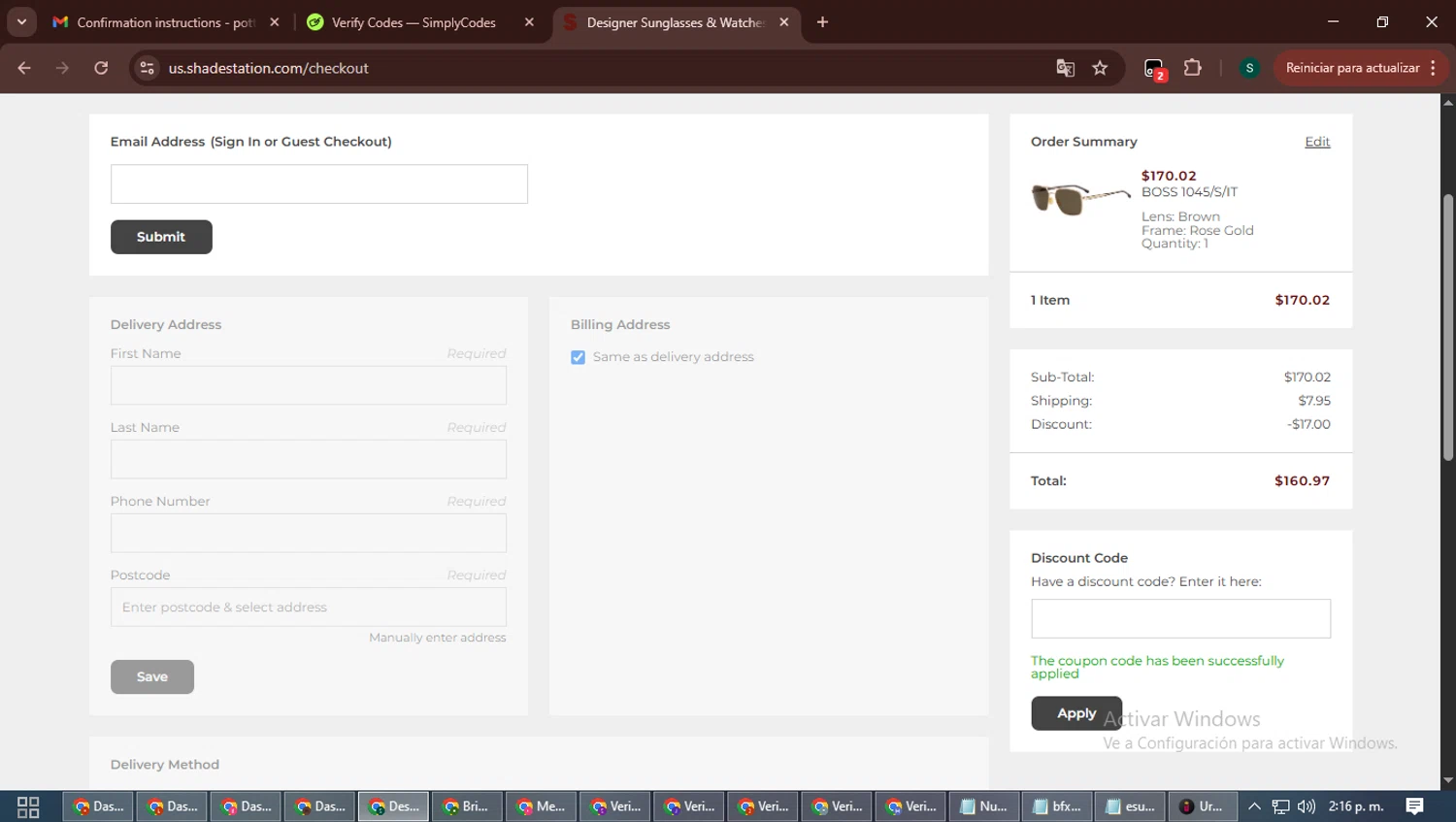Viewport: 1456px width, 822px height.
Task: Click the Save button
Action: tap(152, 676)
